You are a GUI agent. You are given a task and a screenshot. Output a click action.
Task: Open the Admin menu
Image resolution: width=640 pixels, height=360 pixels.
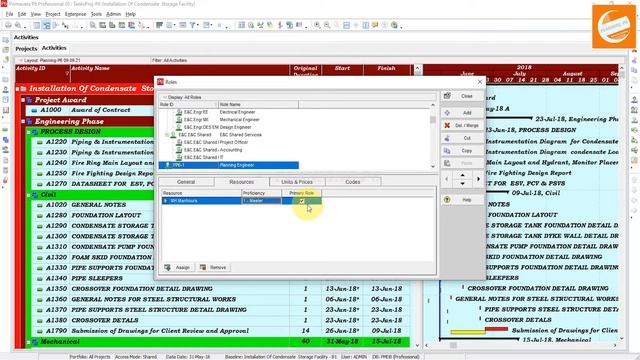pyautogui.click(x=113, y=14)
